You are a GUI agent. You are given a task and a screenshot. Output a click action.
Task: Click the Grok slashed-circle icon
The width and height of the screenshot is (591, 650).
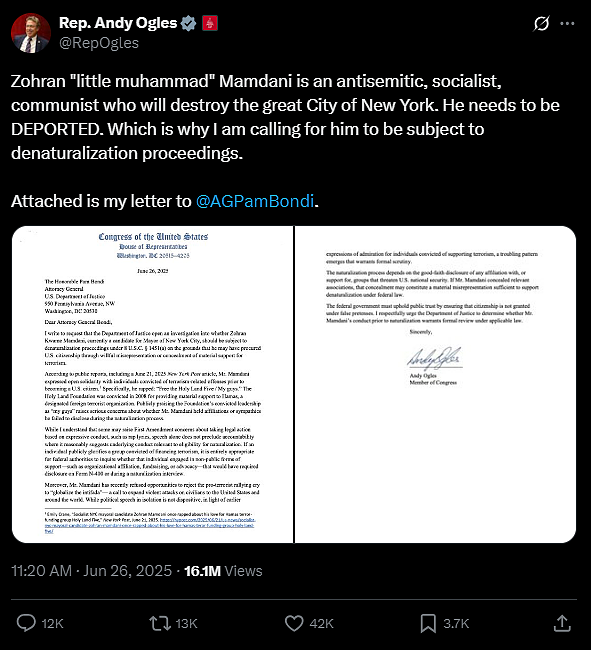click(541, 24)
